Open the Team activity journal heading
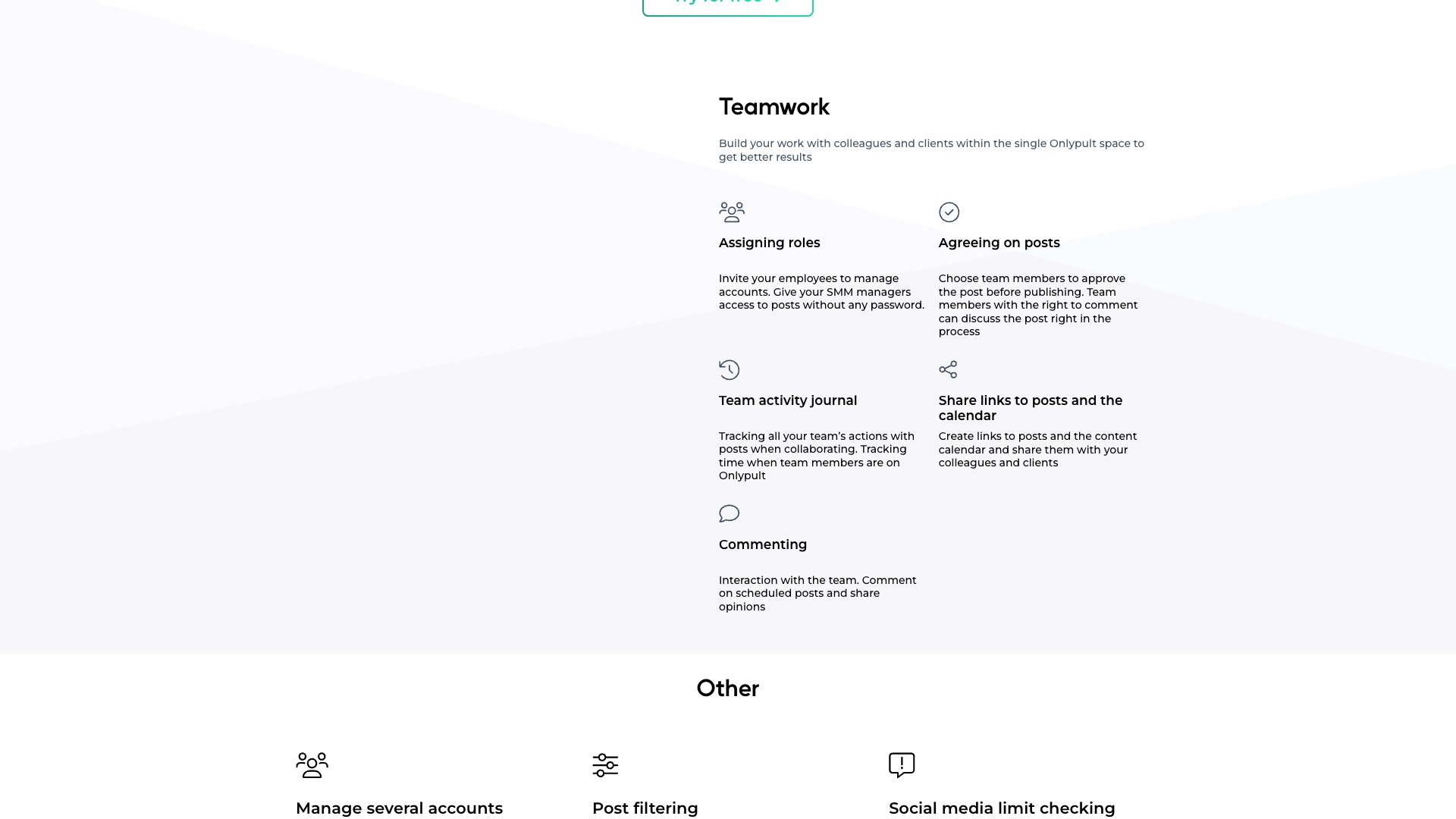Image resolution: width=1456 pixels, height=819 pixels. point(788,400)
